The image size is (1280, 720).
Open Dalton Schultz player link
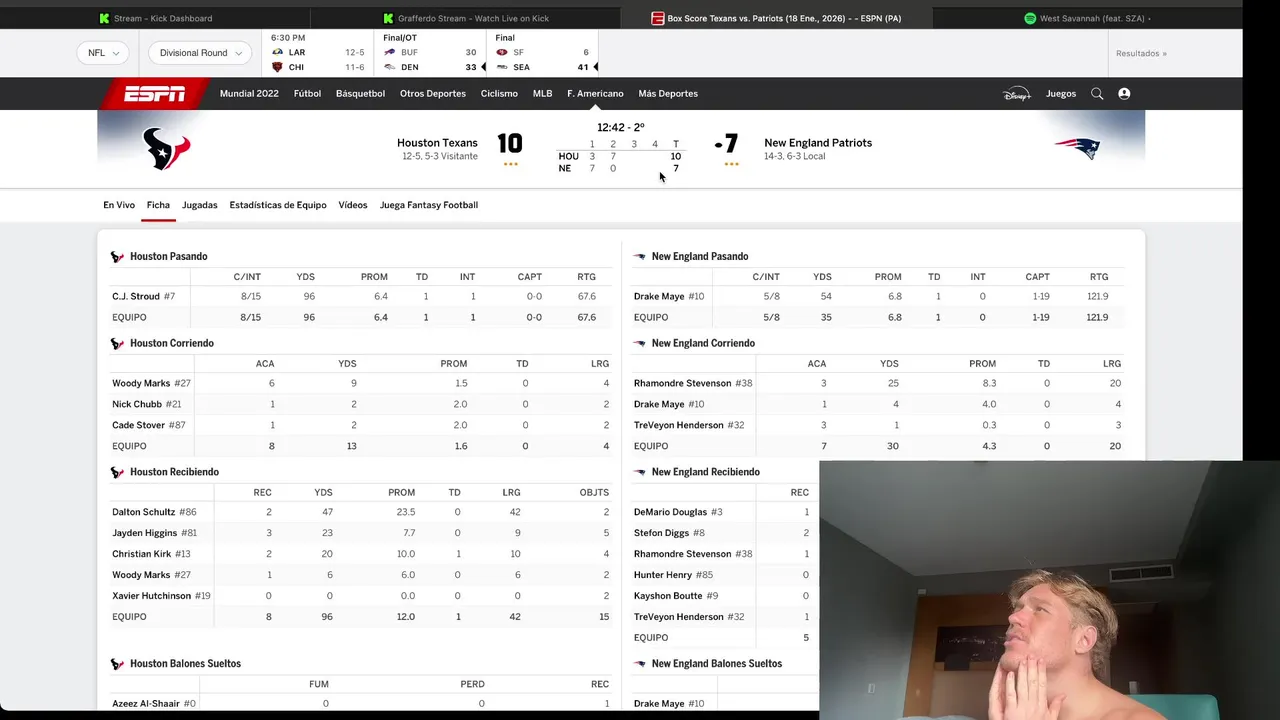point(143,513)
